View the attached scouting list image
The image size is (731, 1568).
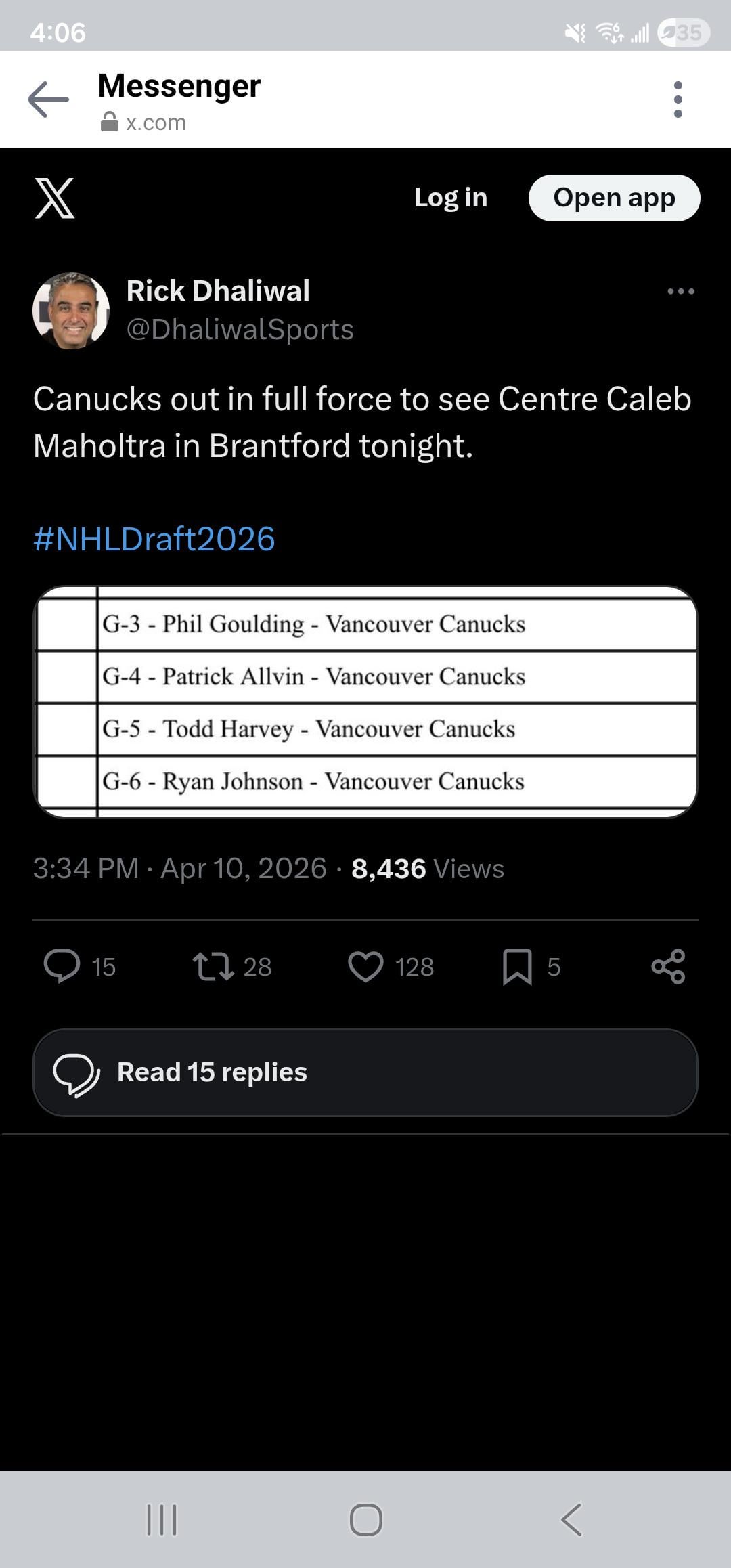tap(365, 702)
